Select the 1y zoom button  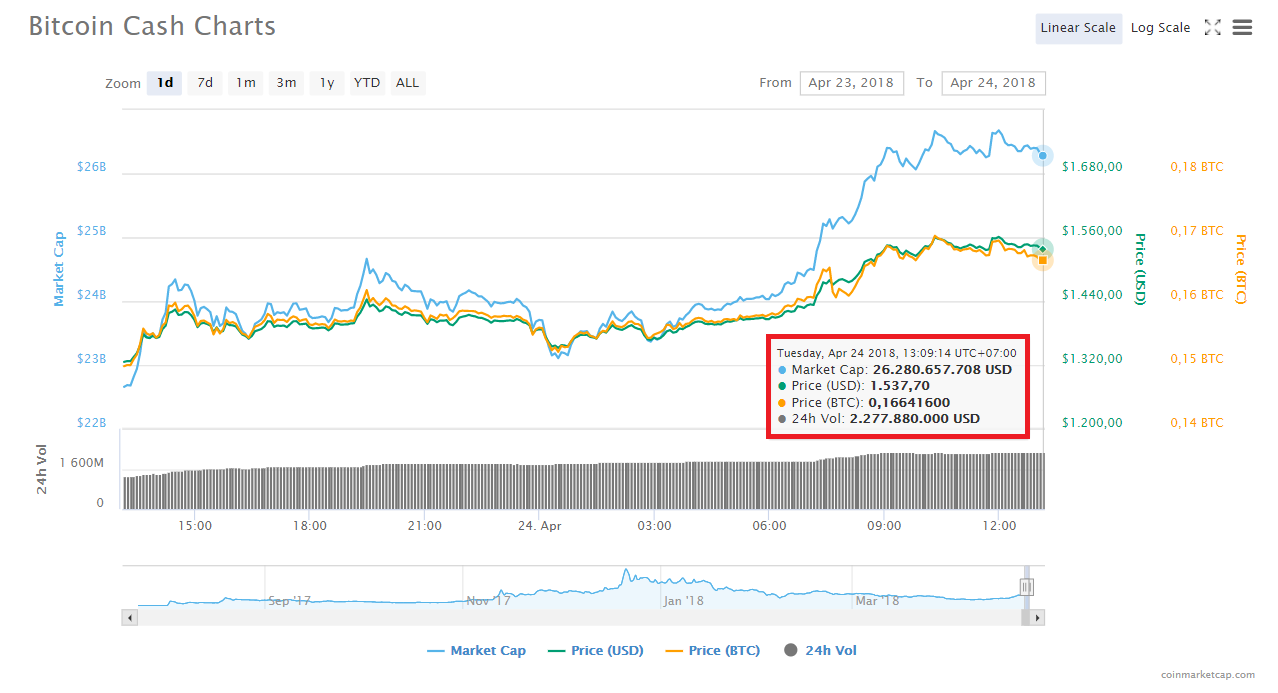tap(327, 83)
